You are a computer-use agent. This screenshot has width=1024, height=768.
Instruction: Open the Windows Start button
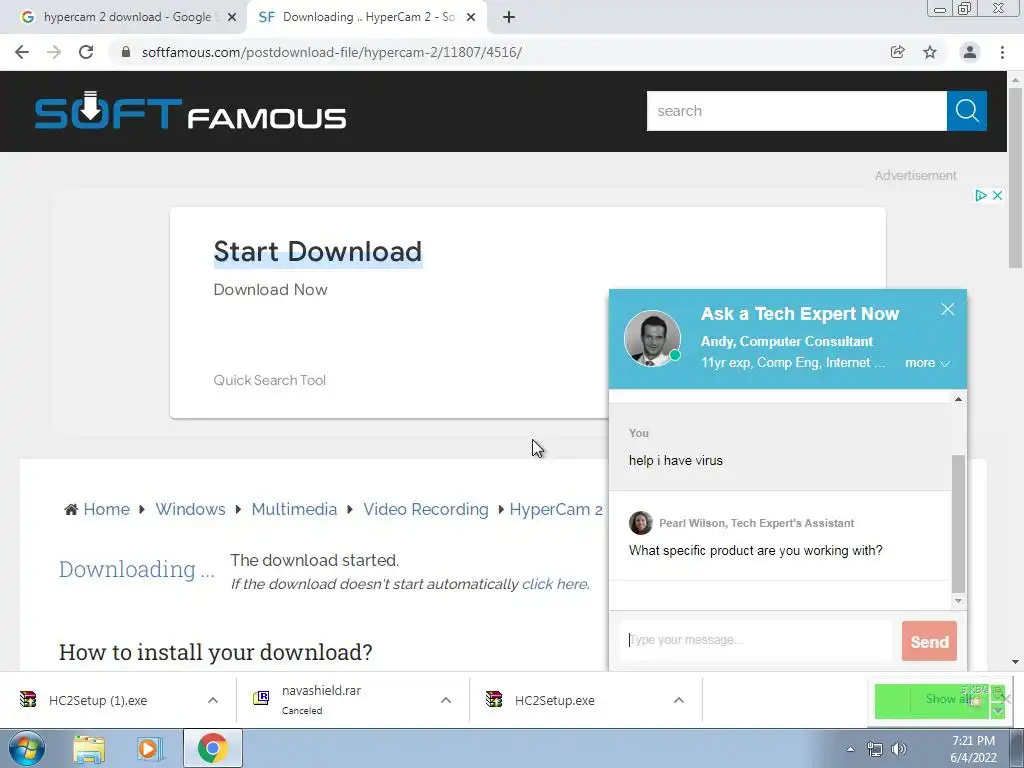(x=25, y=748)
